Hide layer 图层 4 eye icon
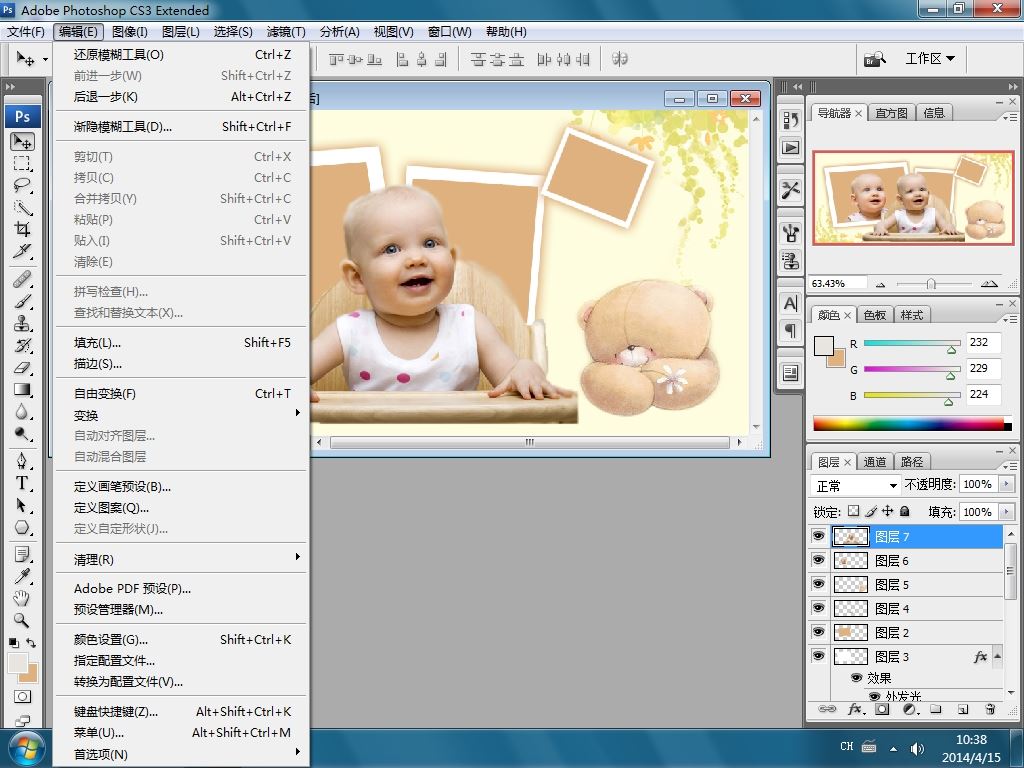The image size is (1024, 768). coord(818,608)
